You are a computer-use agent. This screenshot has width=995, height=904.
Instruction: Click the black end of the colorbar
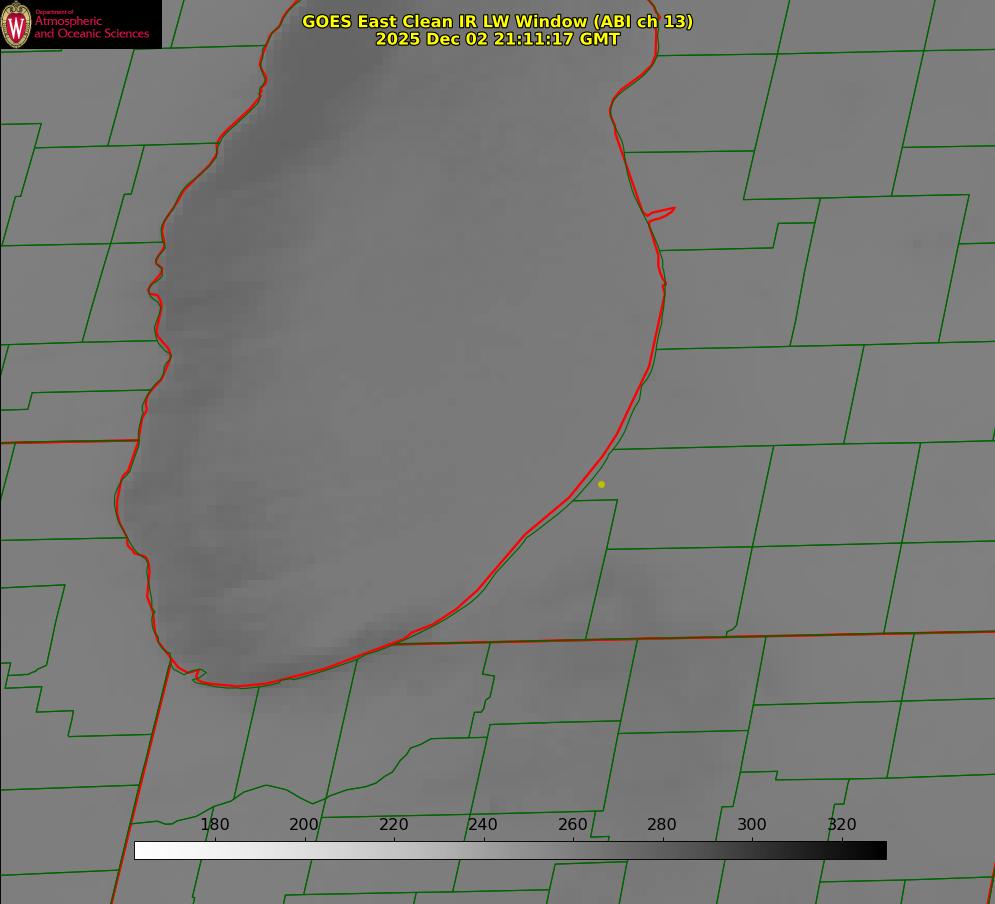click(879, 850)
